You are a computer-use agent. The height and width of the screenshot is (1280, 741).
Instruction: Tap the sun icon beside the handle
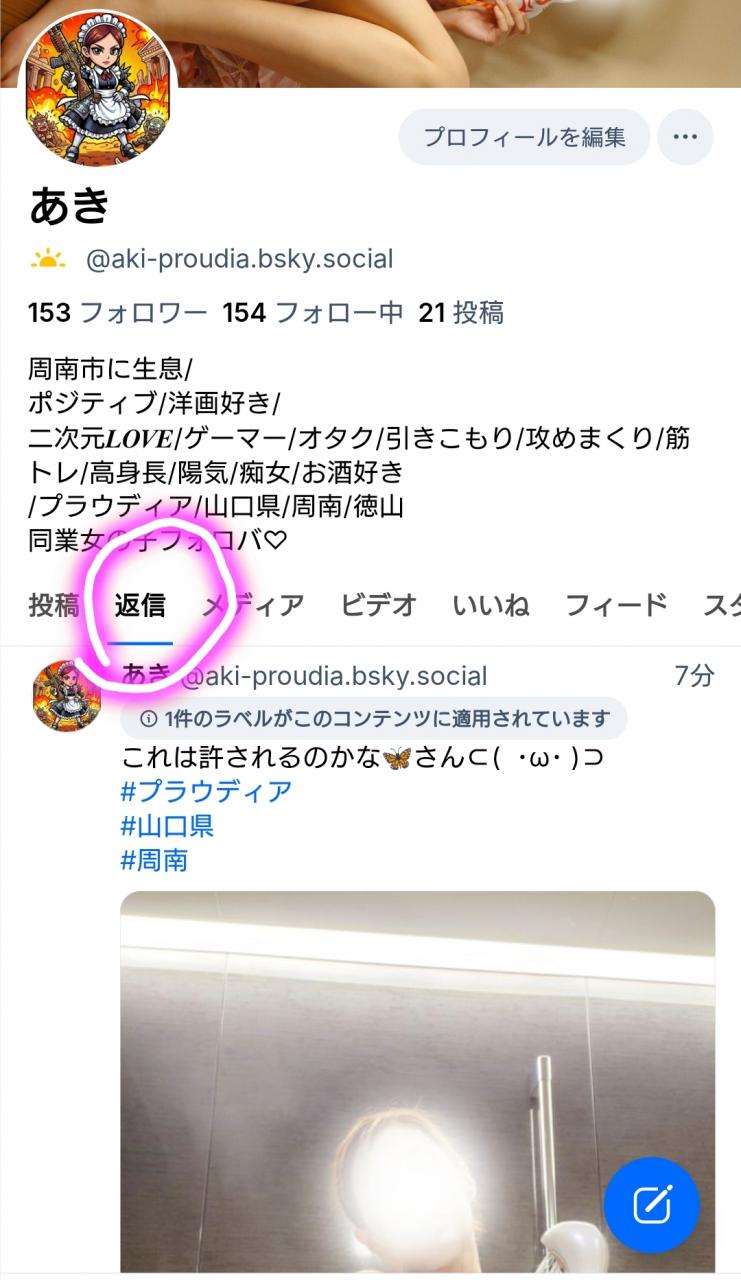(48, 260)
